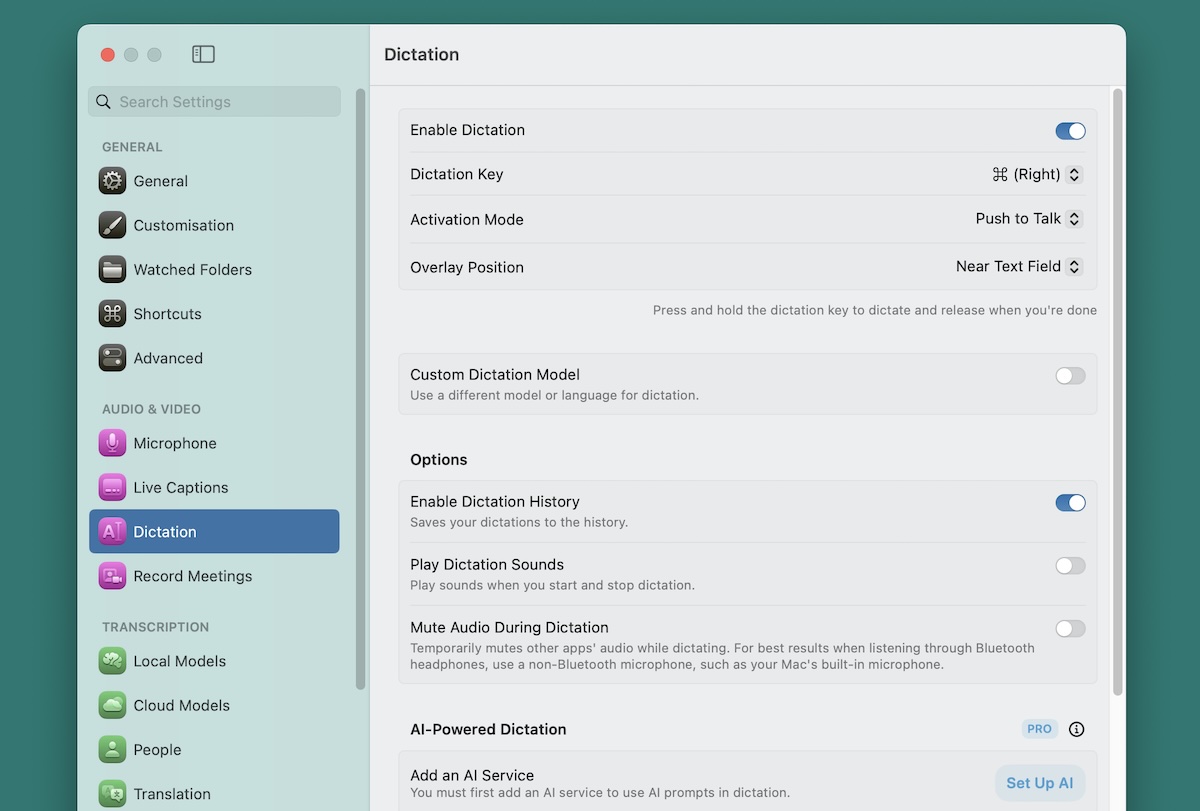Click 'Use a different model or language' description
1200x811 pixels.
tap(554, 395)
